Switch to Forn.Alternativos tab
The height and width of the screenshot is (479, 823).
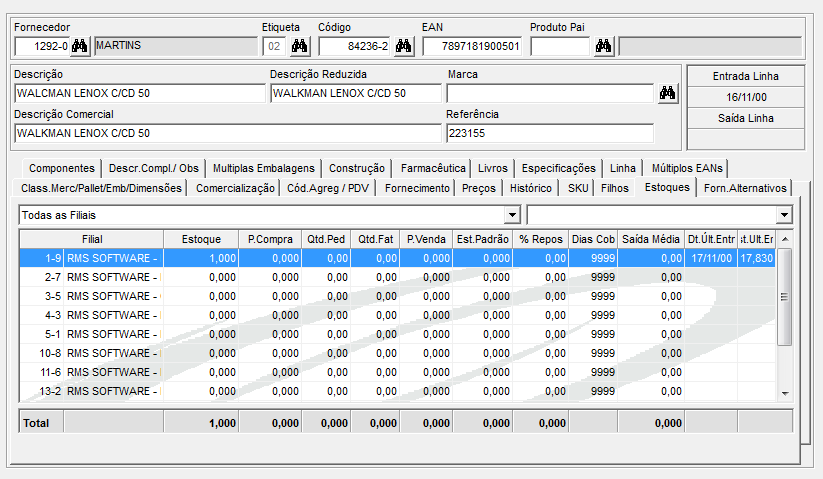[x=746, y=188]
